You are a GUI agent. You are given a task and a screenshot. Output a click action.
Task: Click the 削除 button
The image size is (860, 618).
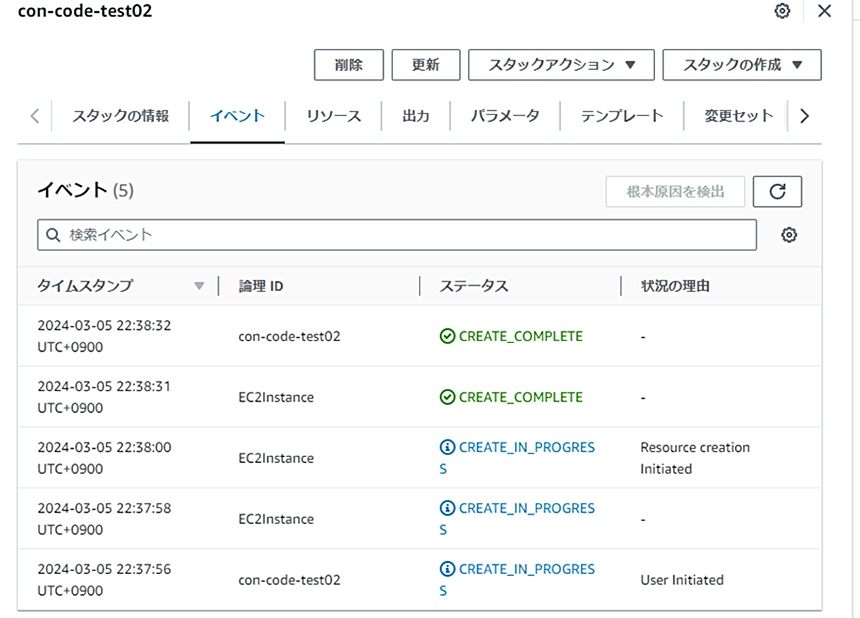(349, 65)
